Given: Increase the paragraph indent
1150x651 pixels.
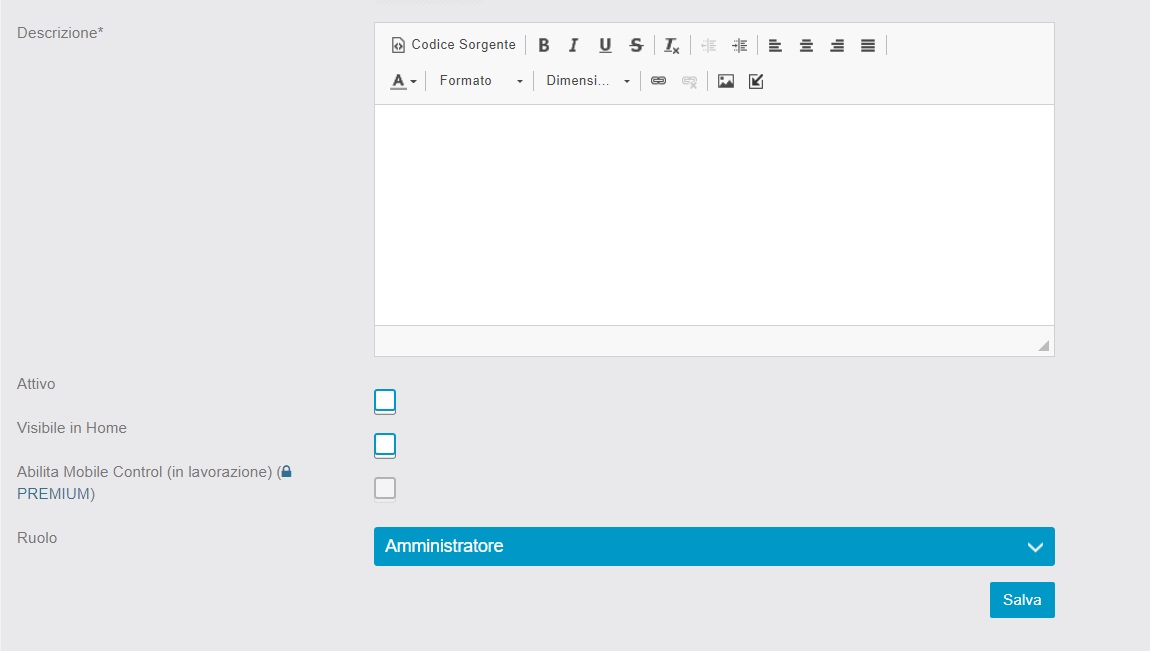Looking at the screenshot, I should coord(740,45).
